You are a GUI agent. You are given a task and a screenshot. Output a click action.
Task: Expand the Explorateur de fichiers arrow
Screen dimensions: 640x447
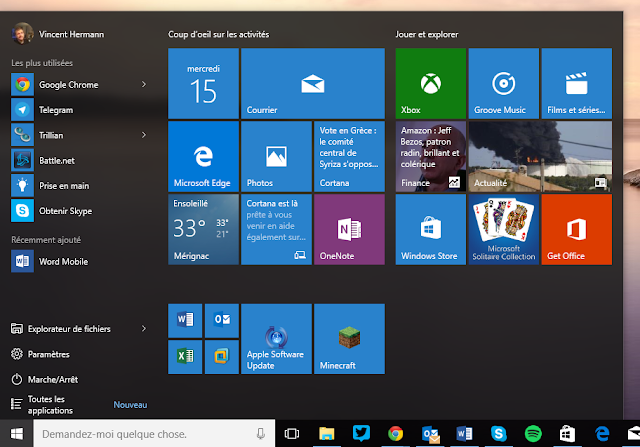tap(144, 328)
